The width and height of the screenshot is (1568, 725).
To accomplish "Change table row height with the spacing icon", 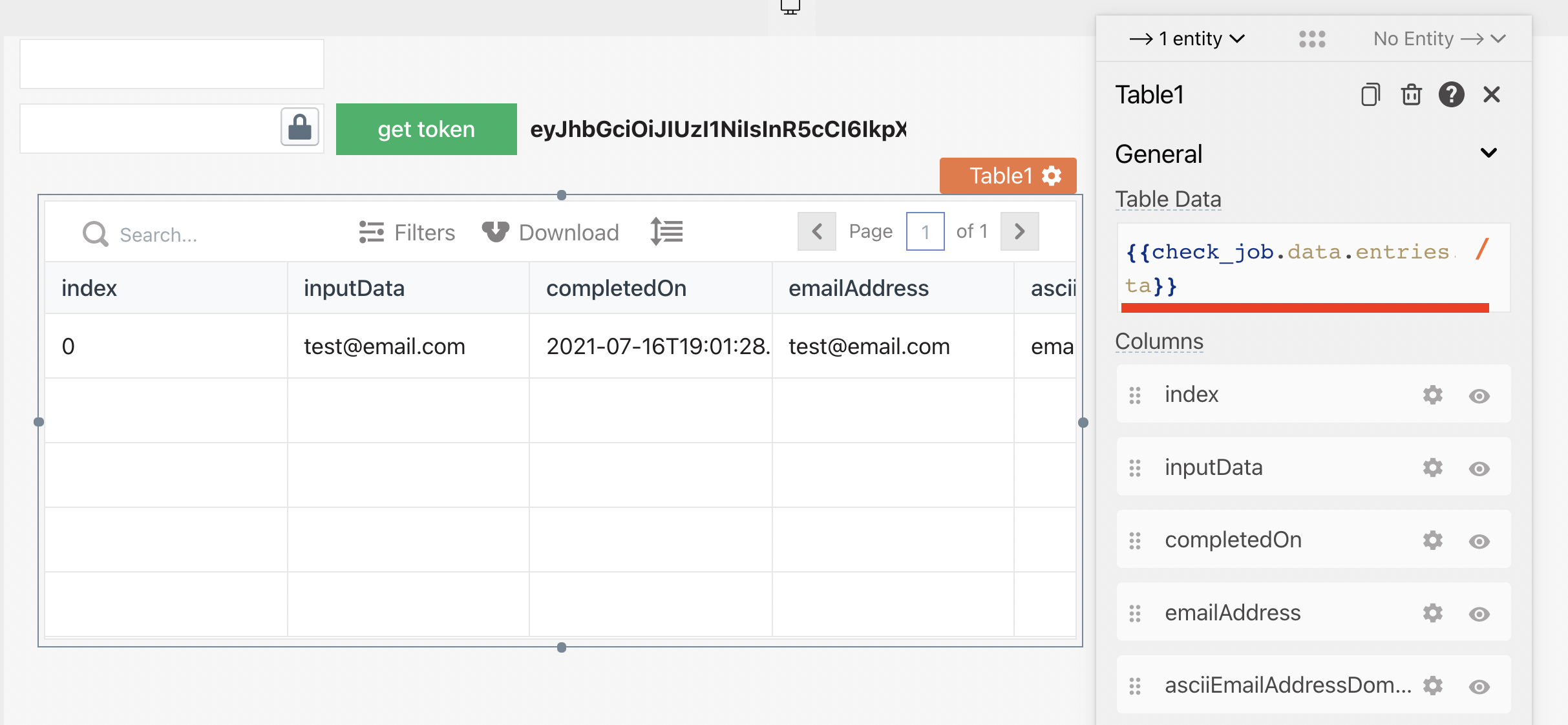I will pyautogui.click(x=666, y=231).
